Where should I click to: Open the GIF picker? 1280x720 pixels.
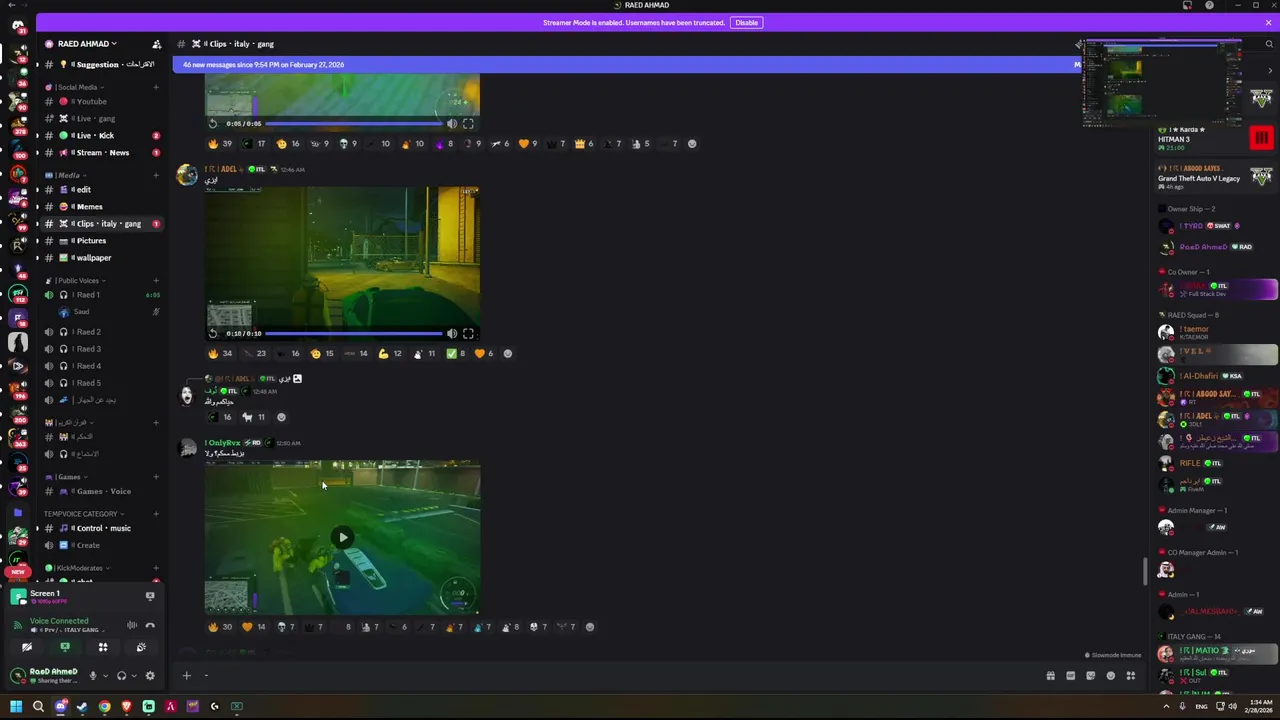coord(1070,676)
